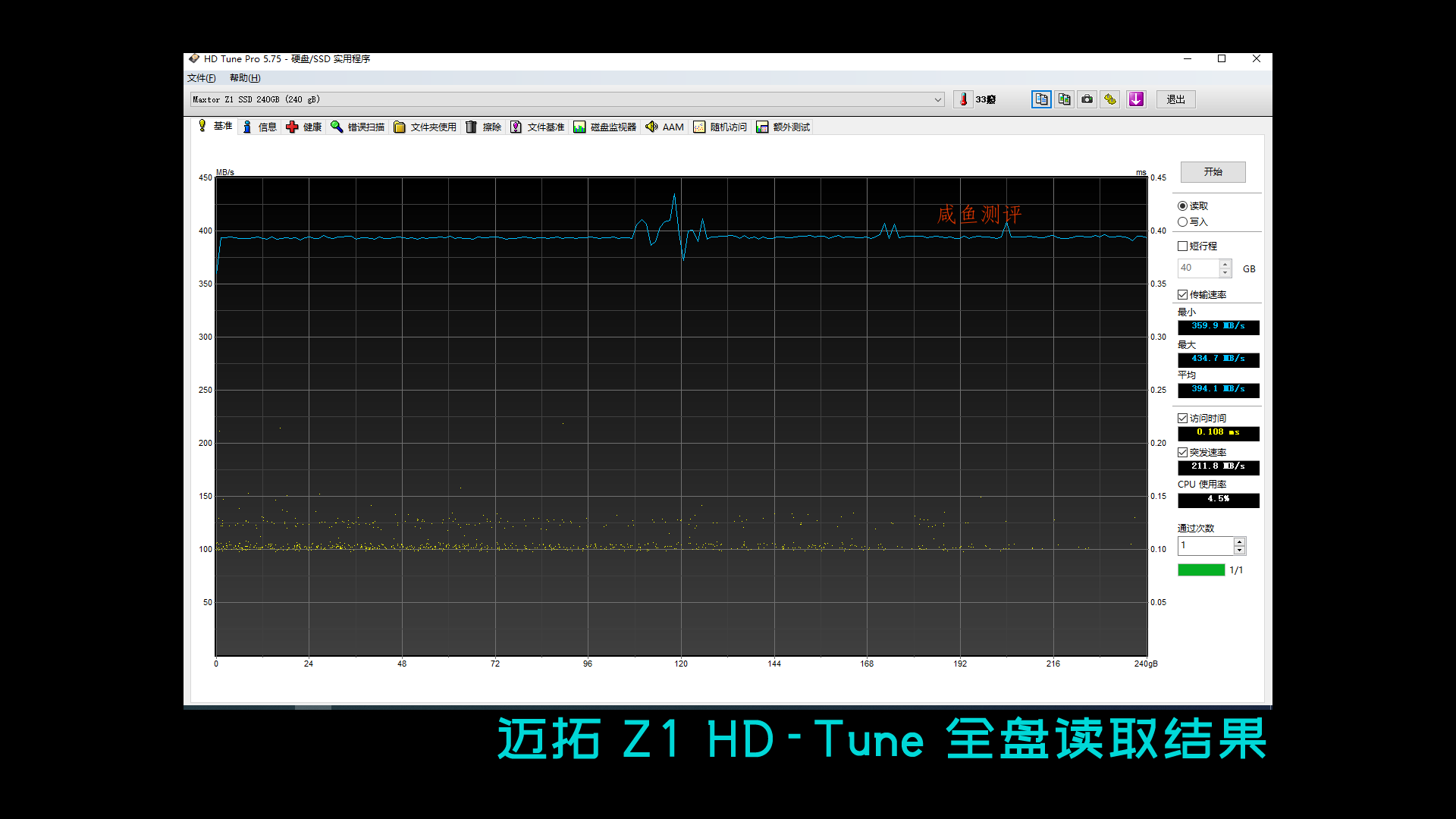Click the 退出 exit button
This screenshot has width=1456, height=819.
coord(1176,99)
